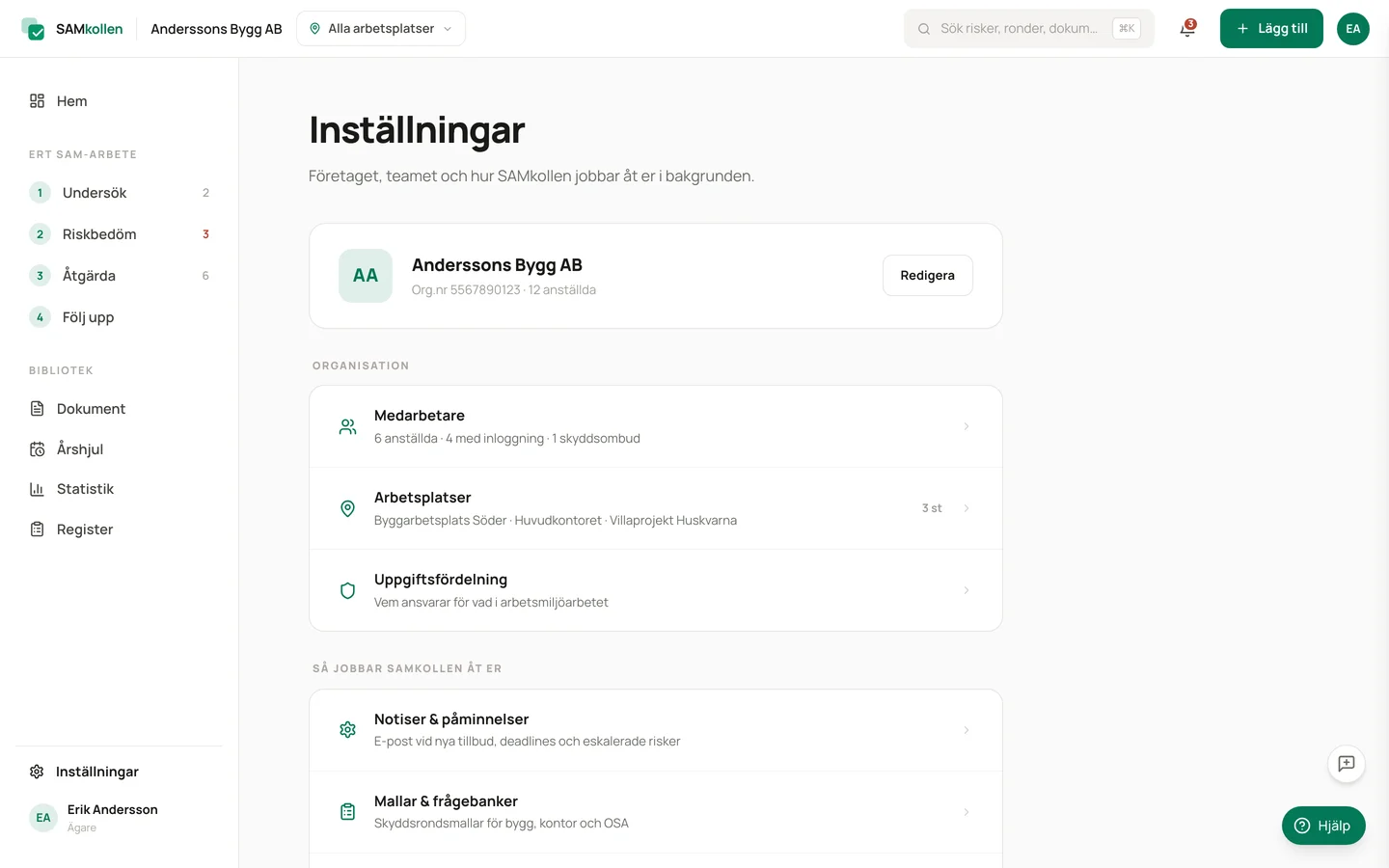This screenshot has width=1389, height=868.
Task: Expand the Notiser & påminnelser chevron
Action: 967,730
